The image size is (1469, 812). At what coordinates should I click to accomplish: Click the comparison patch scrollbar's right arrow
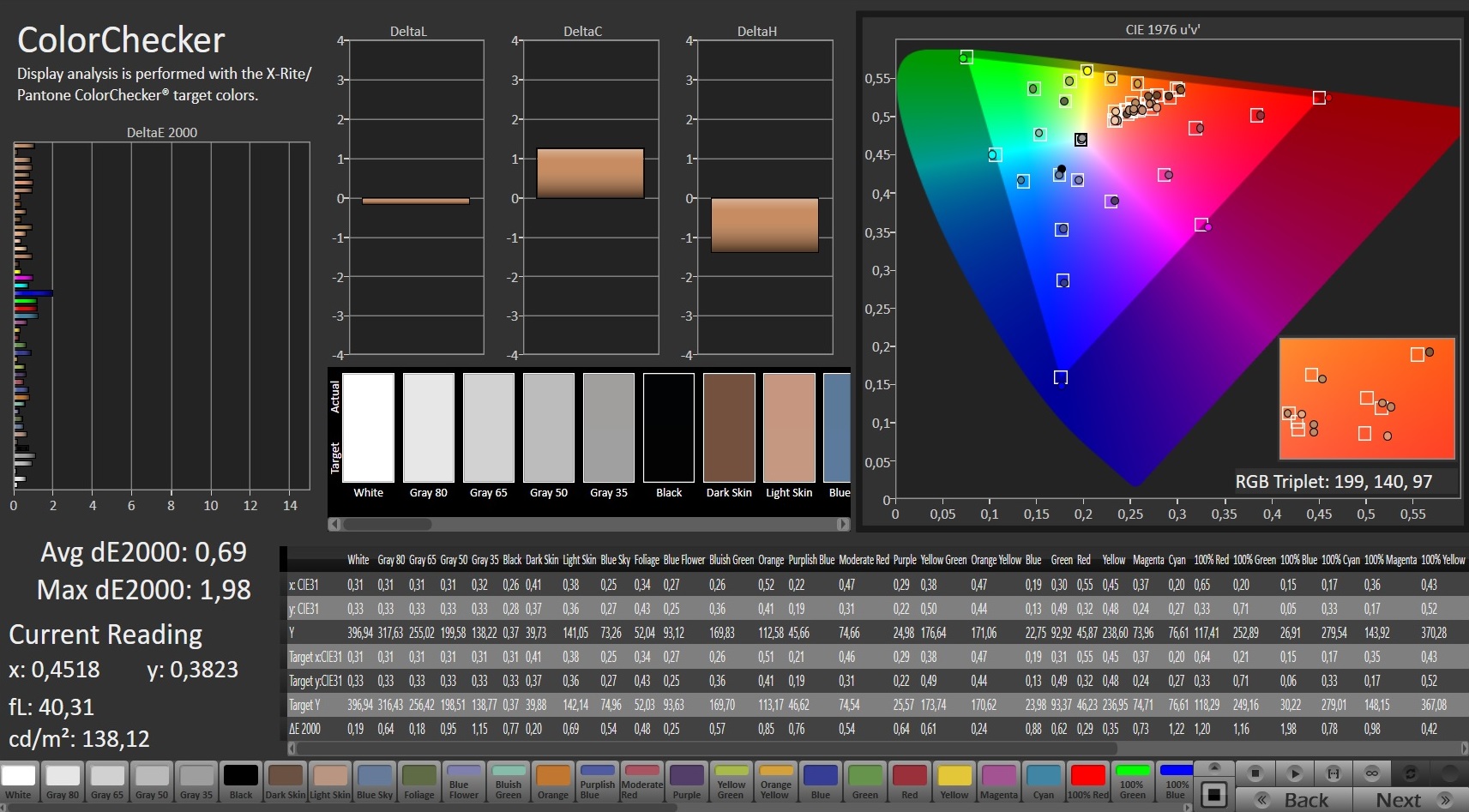[843, 524]
